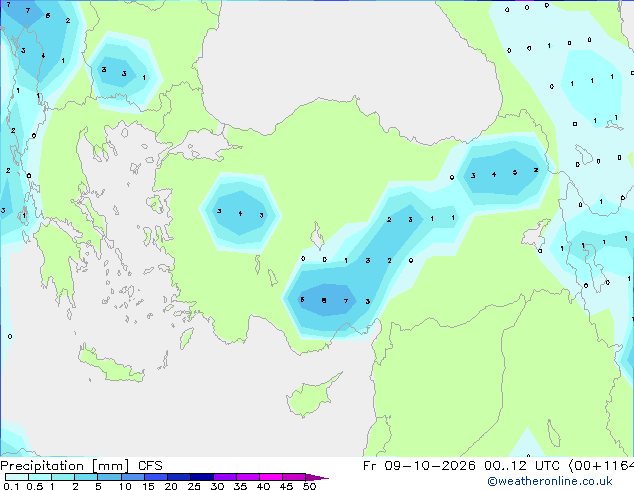This screenshot has height=490, width=634.
Task: Click the 'Precipitation [mm]' title text
Action: pos(64,466)
